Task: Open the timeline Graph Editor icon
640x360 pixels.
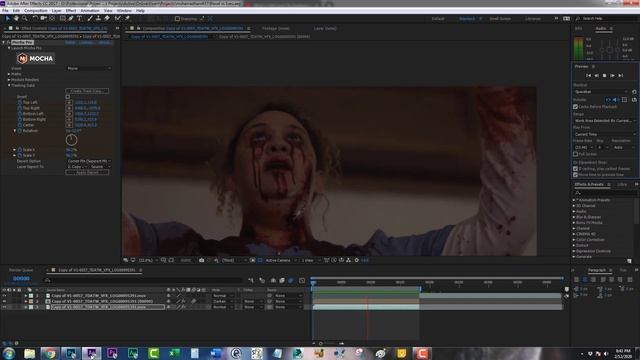Action: click(x=302, y=280)
